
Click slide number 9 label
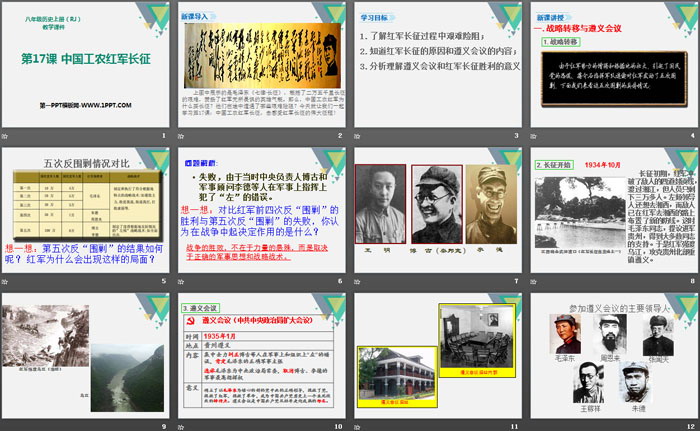164,427
